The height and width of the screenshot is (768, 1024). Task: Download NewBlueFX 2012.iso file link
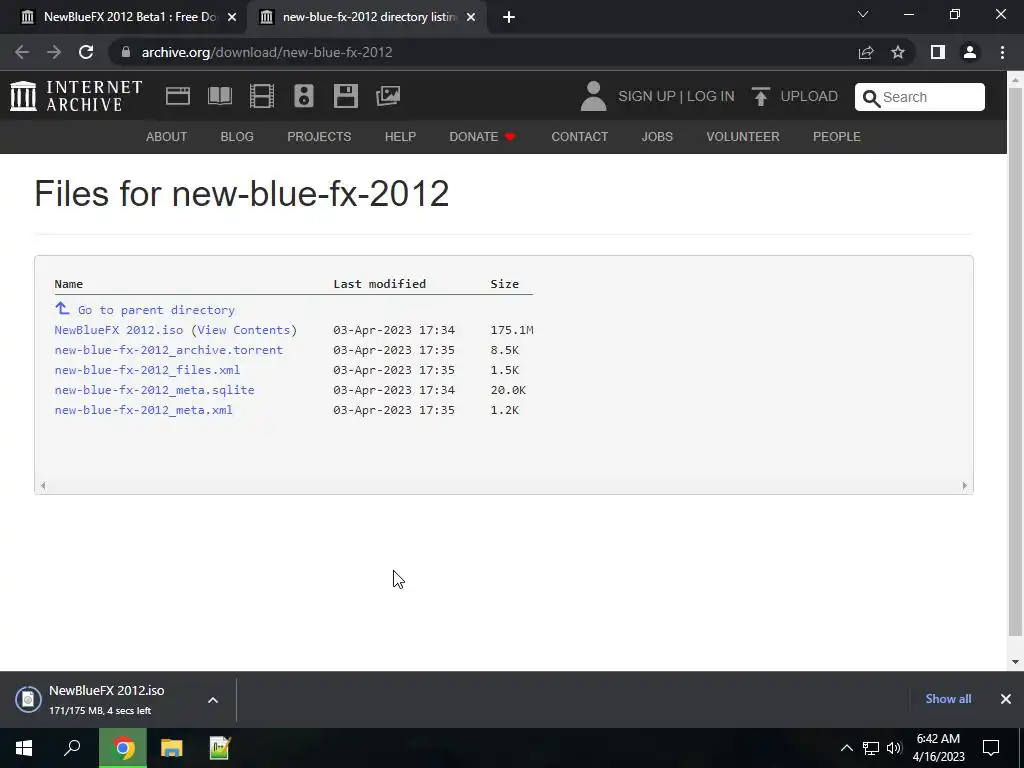click(119, 330)
